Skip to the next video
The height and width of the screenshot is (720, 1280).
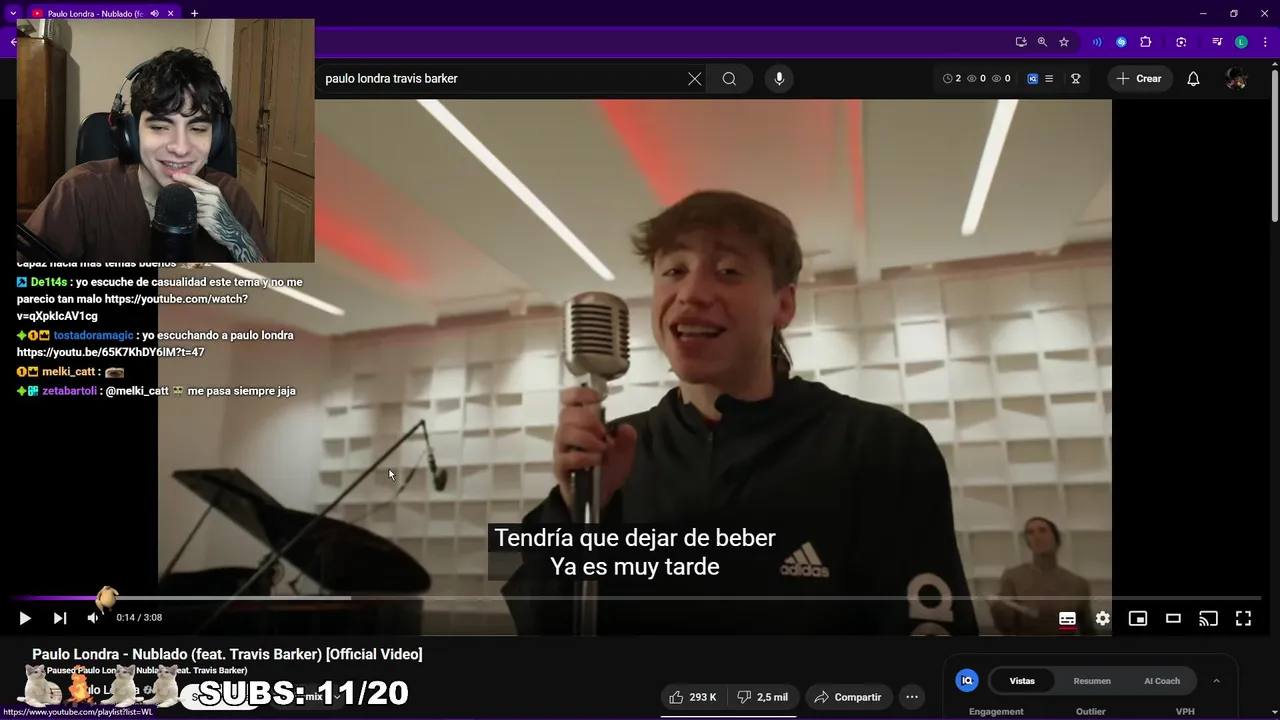click(60, 618)
